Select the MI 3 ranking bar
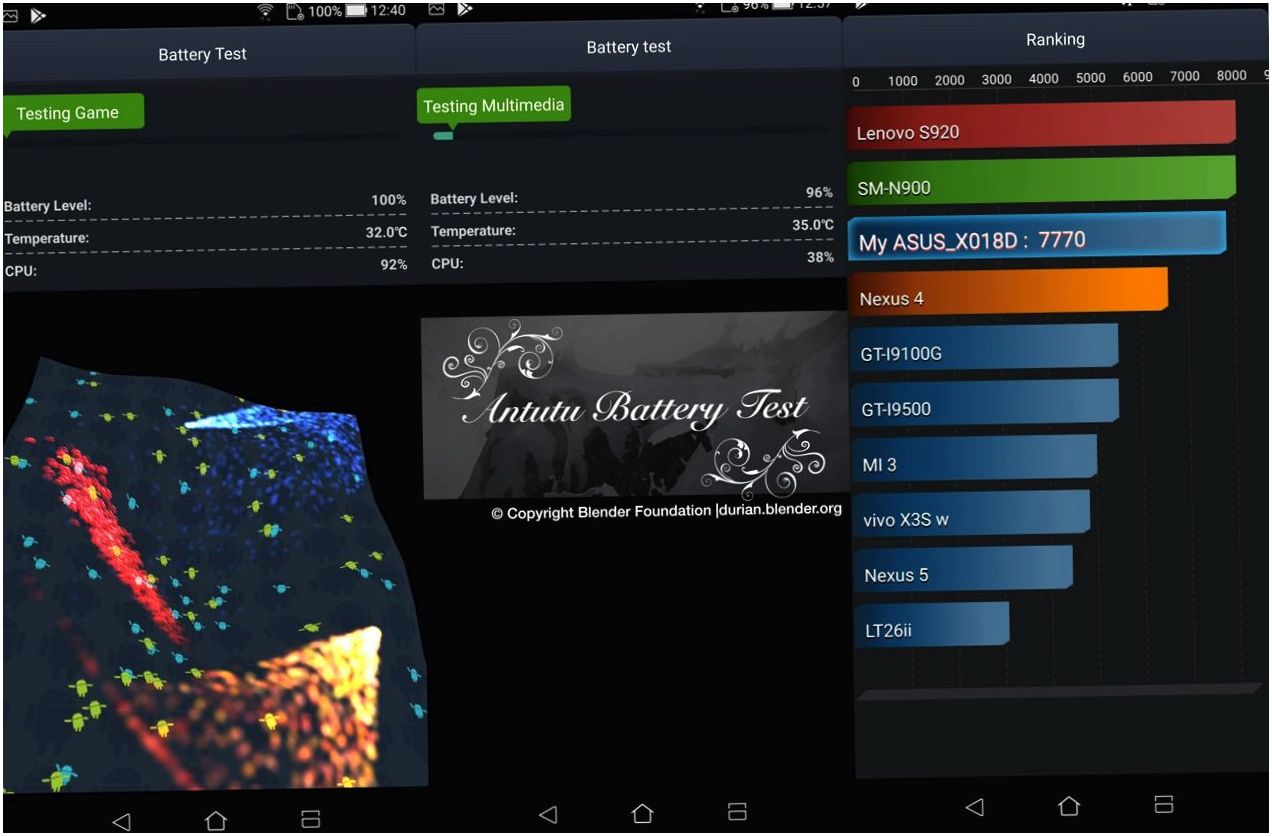The image size is (1272, 836). pos(974,457)
